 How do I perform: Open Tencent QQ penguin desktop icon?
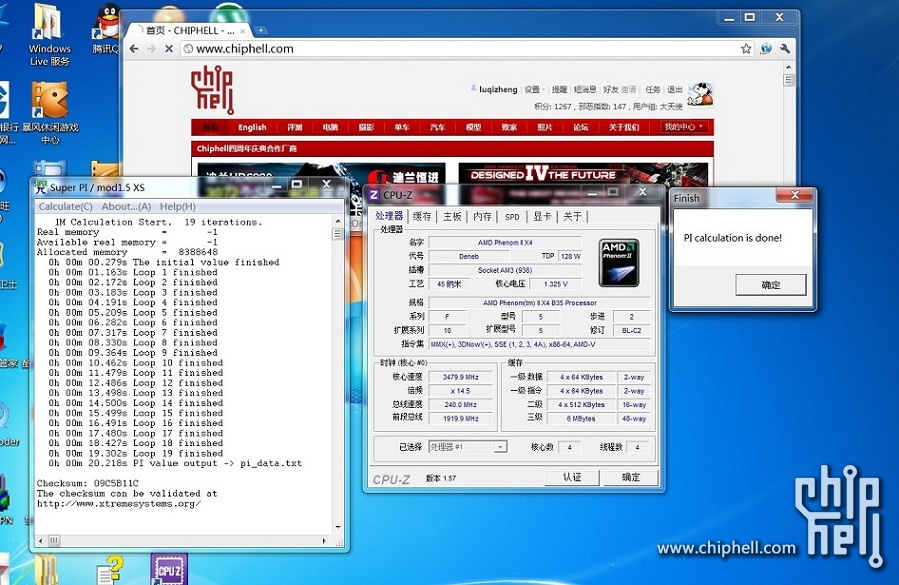click(x=107, y=29)
